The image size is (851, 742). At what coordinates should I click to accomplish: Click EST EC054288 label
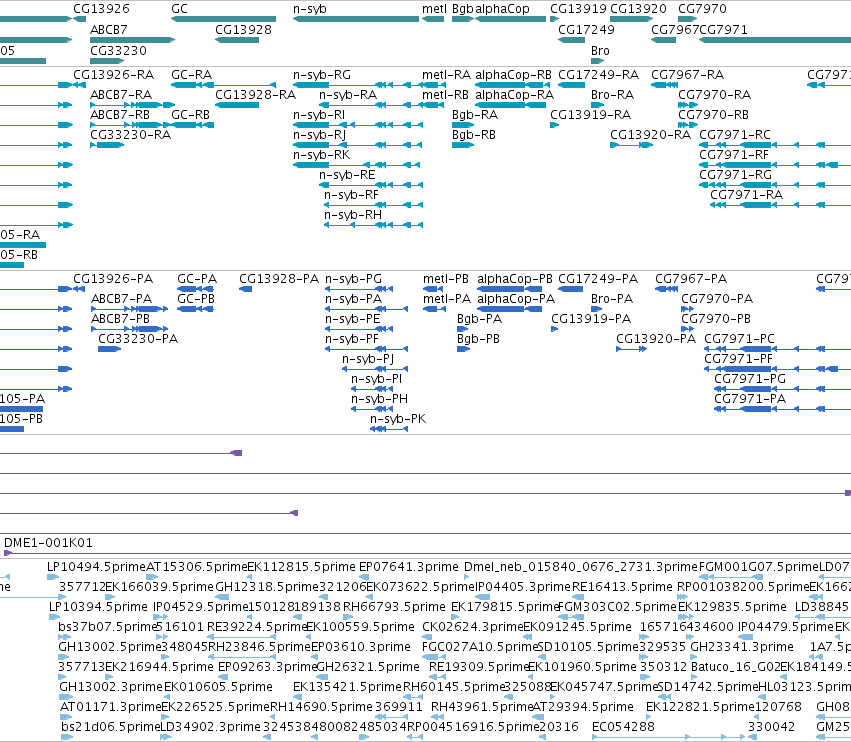(623, 726)
